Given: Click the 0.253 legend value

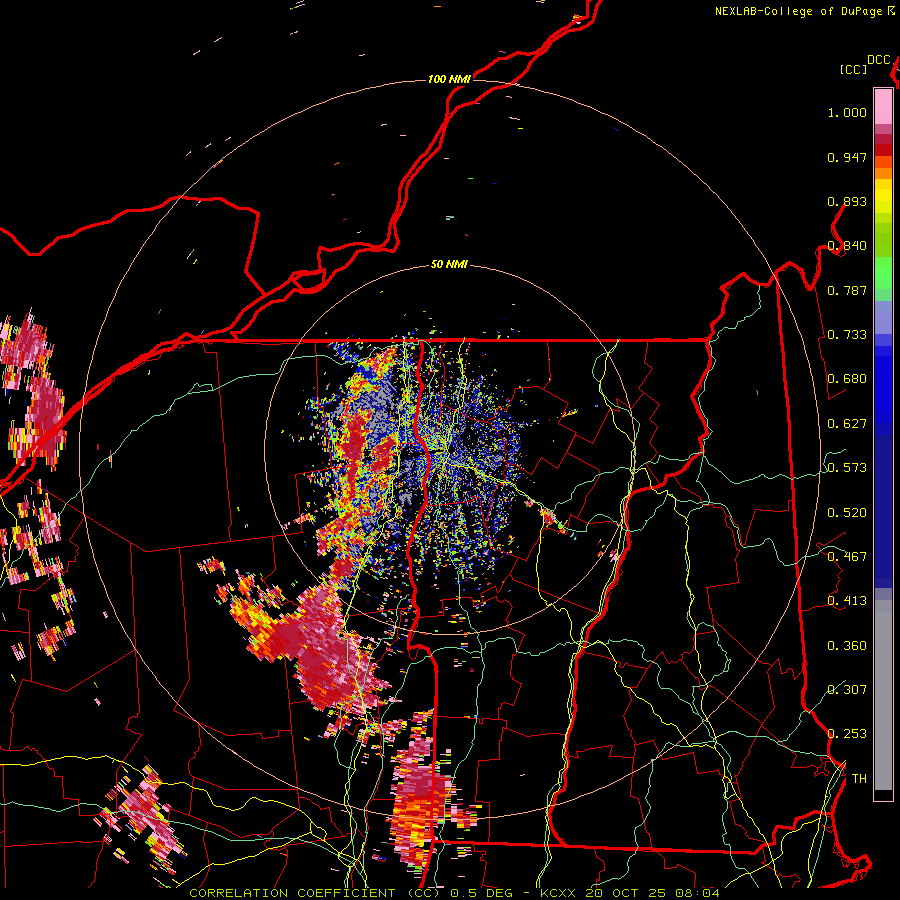Looking at the screenshot, I should (x=847, y=734).
